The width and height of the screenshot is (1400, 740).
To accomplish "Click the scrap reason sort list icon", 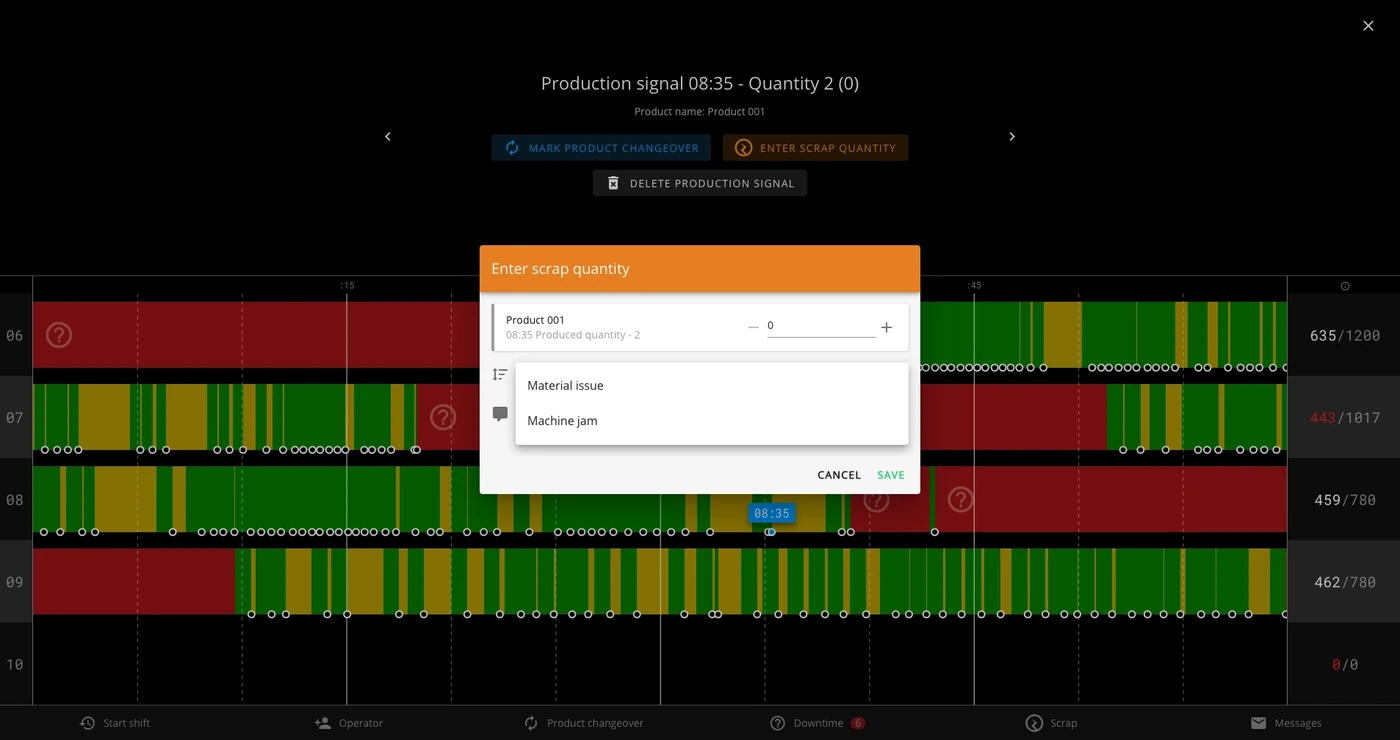I will (x=500, y=375).
